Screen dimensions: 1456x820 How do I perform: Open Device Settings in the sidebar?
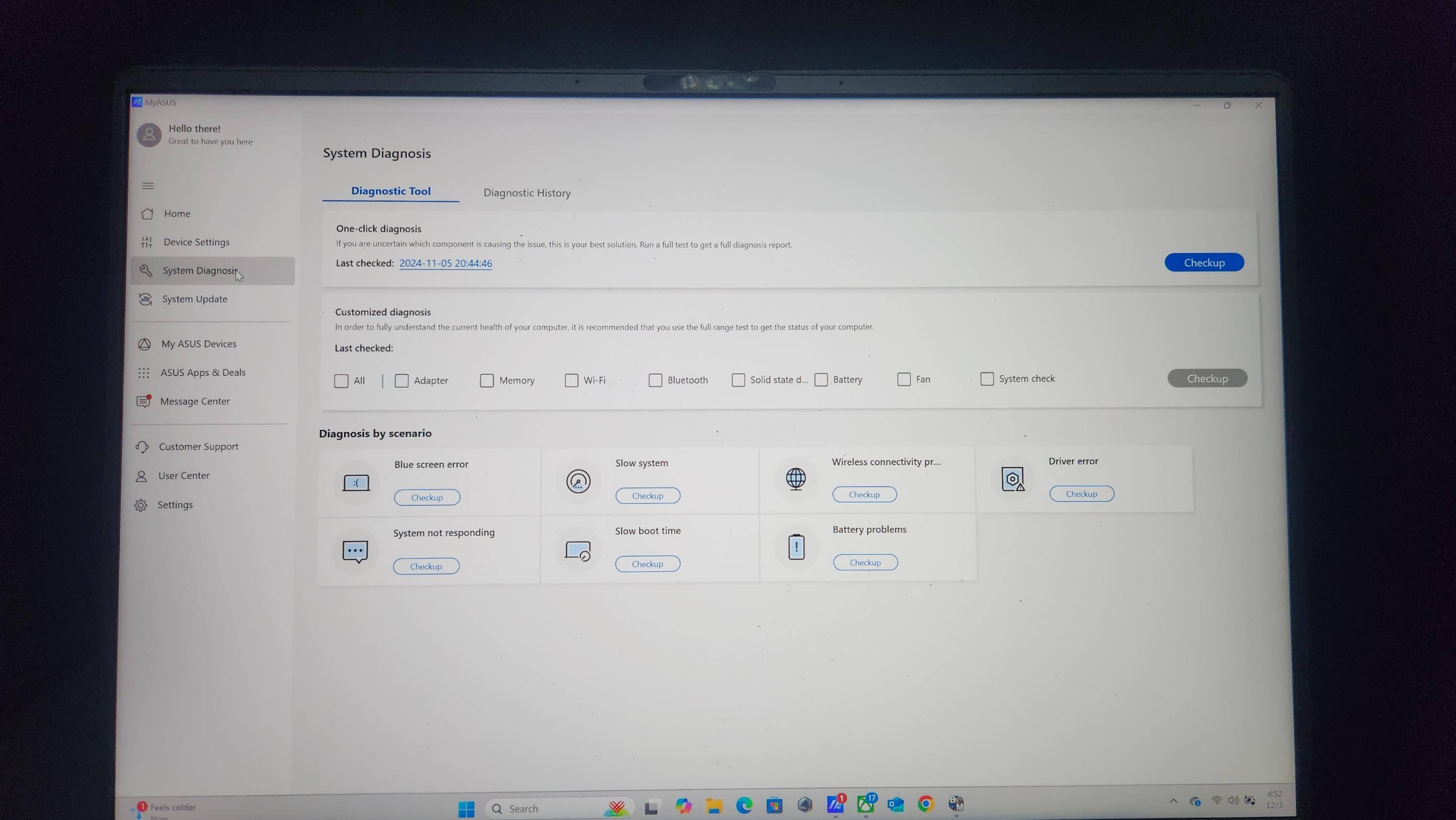click(x=196, y=242)
